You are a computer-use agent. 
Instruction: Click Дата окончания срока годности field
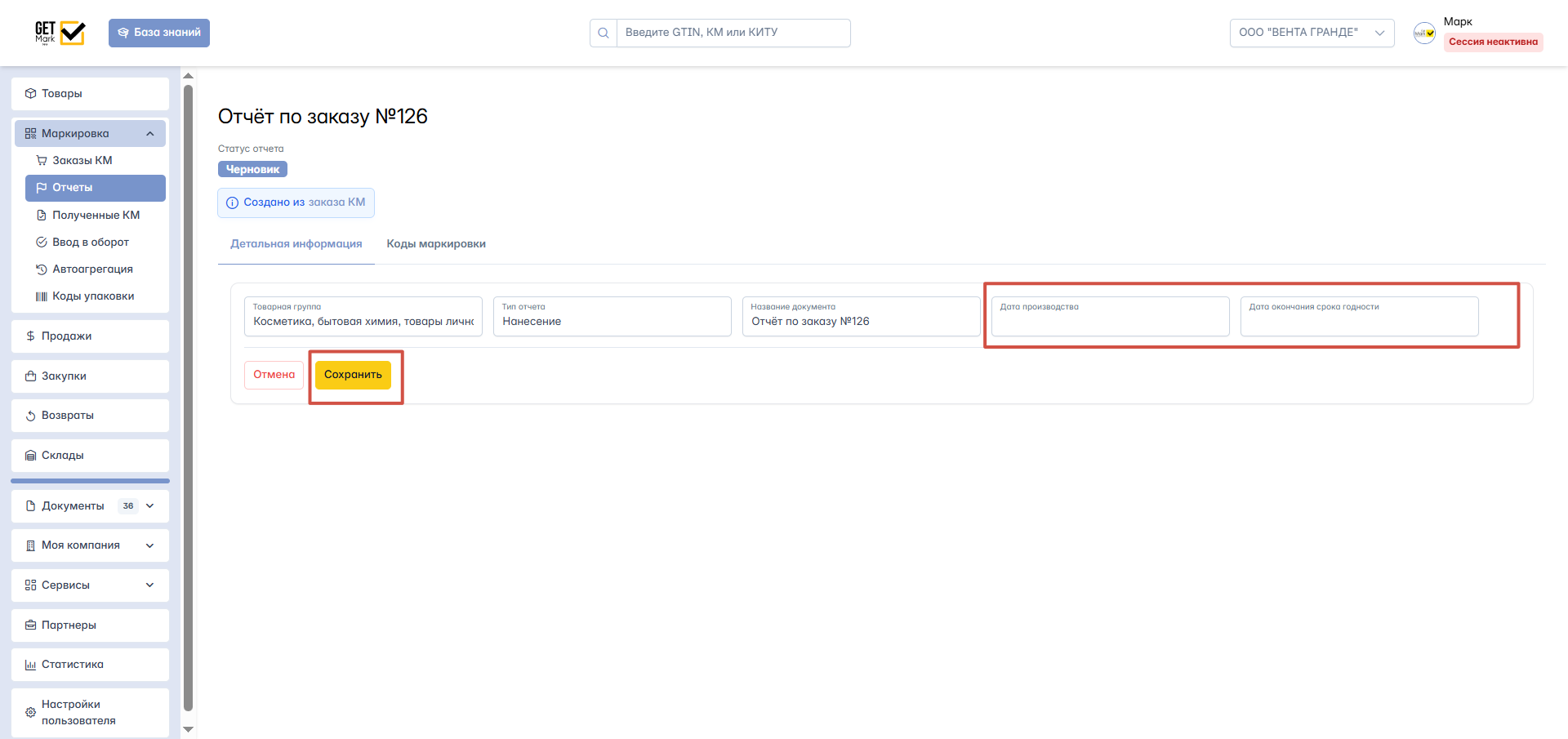(1360, 316)
